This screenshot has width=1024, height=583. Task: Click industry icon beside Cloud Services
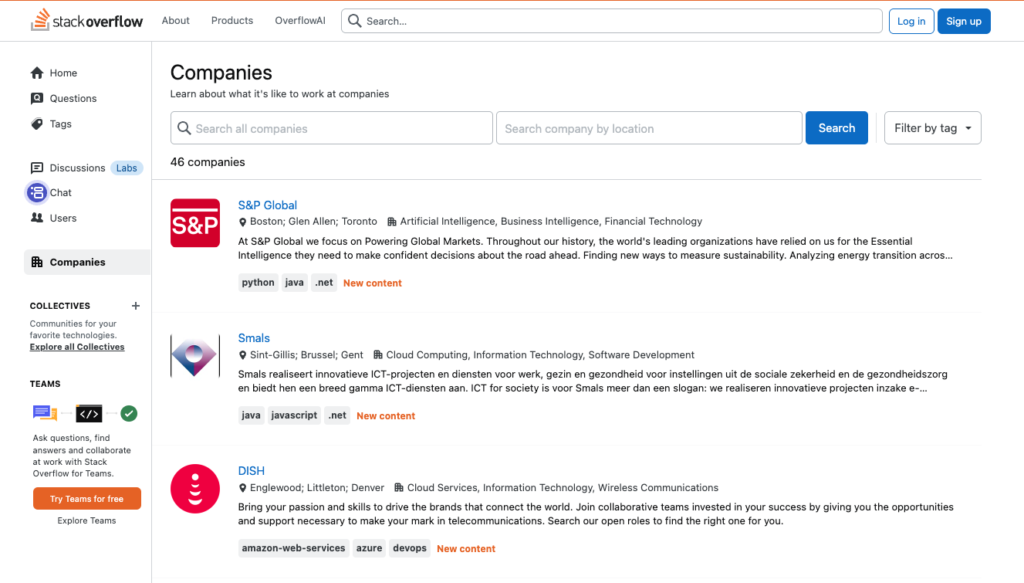[x=398, y=487]
